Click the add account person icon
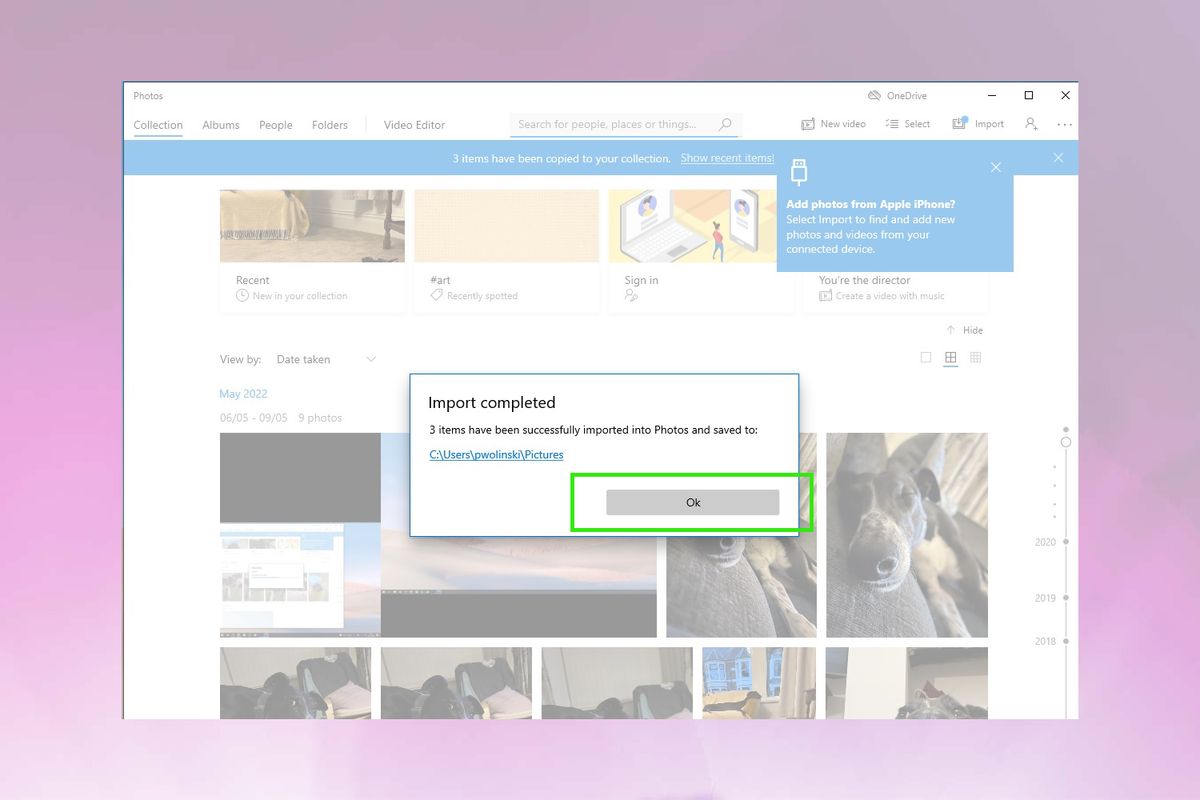The height and width of the screenshot is (800, 1200). point(1031,123)
